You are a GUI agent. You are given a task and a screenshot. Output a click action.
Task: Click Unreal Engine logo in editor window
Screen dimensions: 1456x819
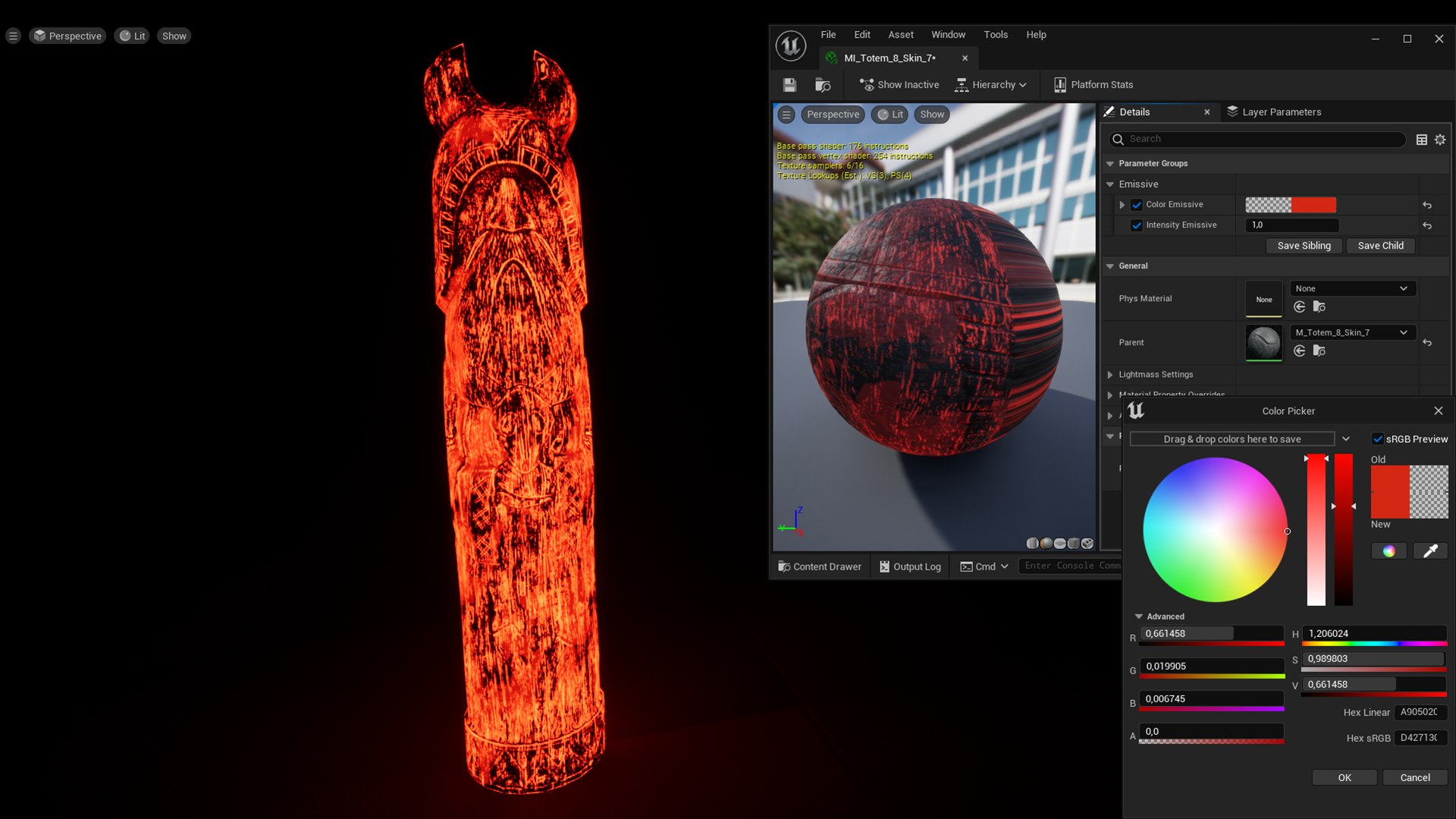(x=791, y=46)
